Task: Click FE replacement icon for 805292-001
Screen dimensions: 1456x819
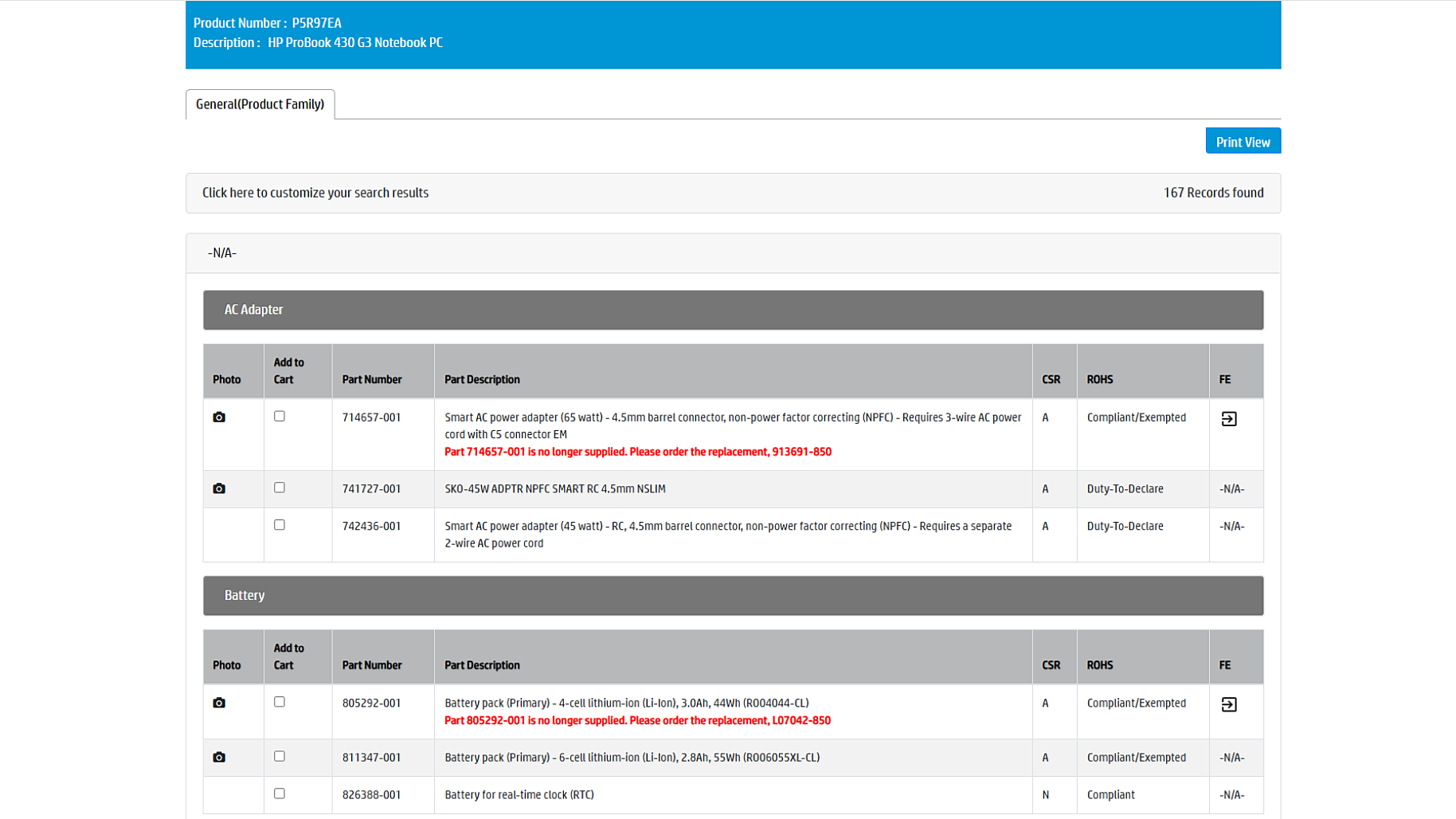Action: pos(1229,704)
